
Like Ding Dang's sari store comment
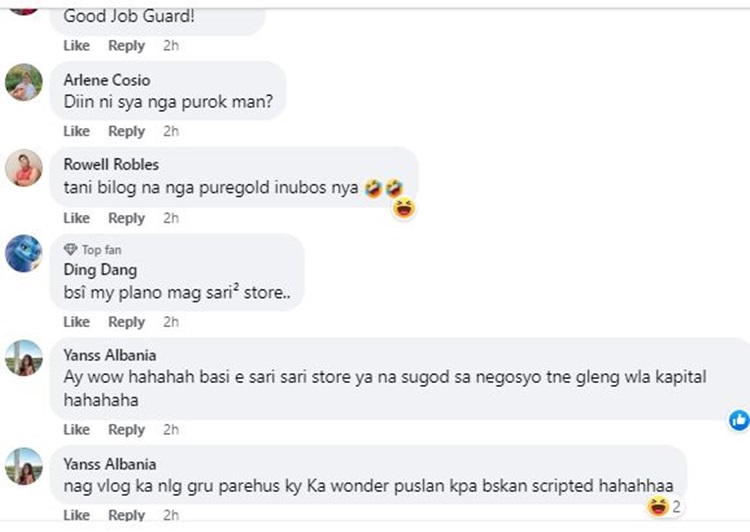tap(77, 322)
